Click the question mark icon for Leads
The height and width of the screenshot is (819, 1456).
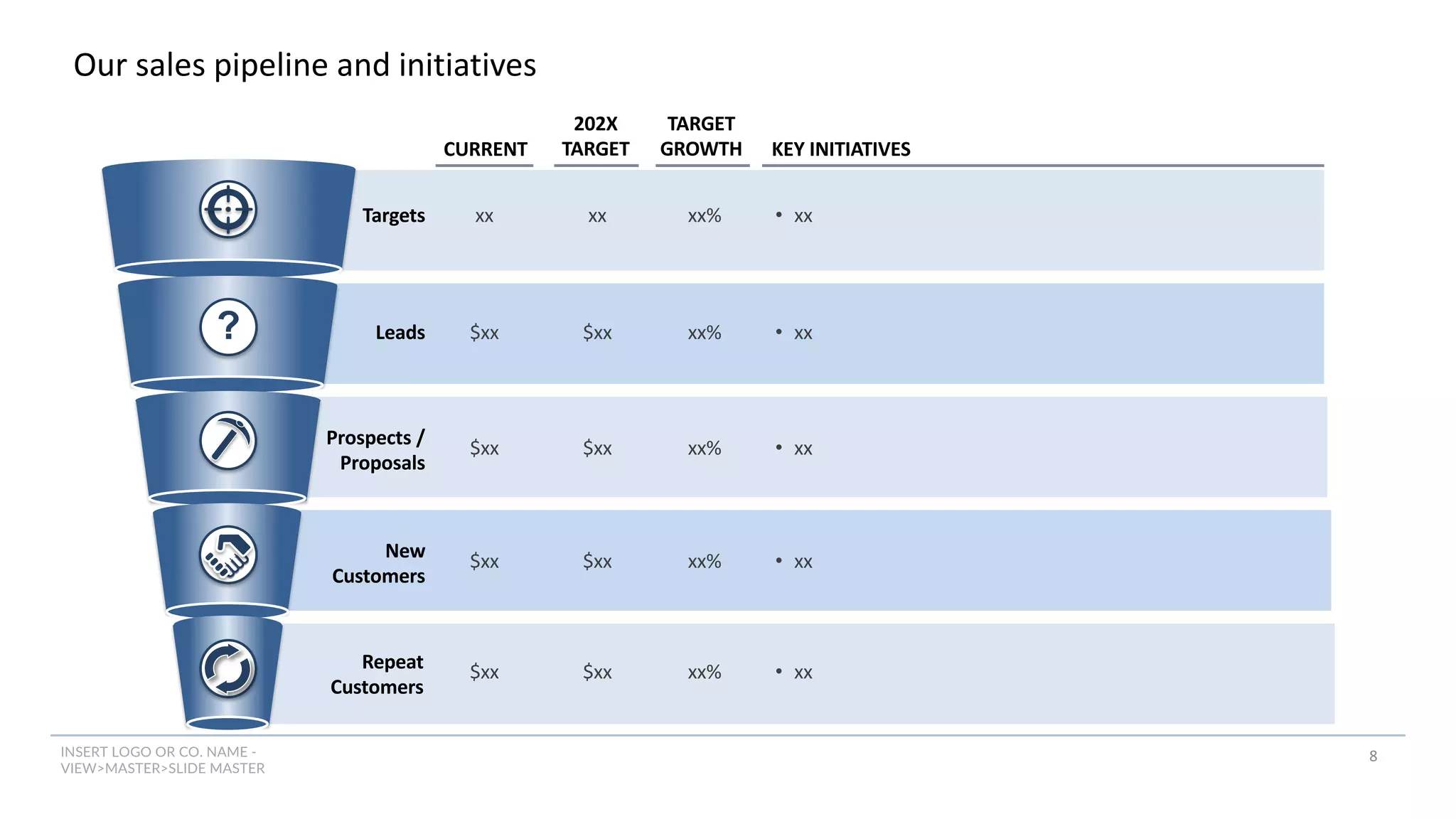[x=227, y=327]
